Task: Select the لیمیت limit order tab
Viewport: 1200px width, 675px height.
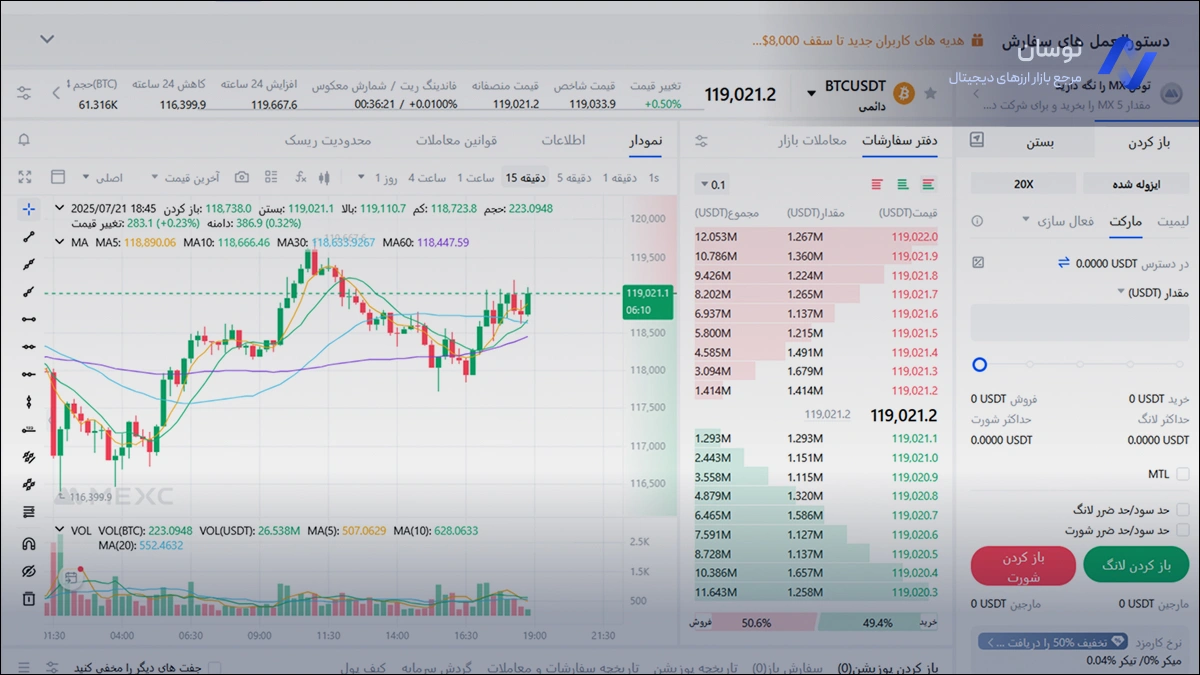Action: pyautogui.click(x=1173, y=221)
